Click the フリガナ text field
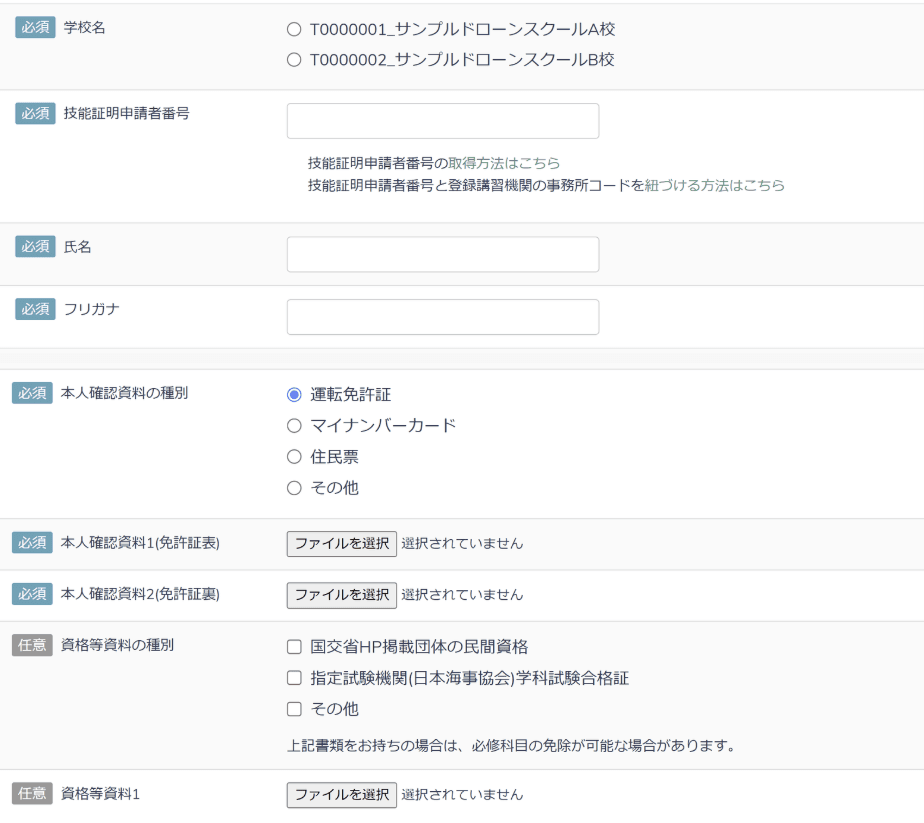 point(442,317)
